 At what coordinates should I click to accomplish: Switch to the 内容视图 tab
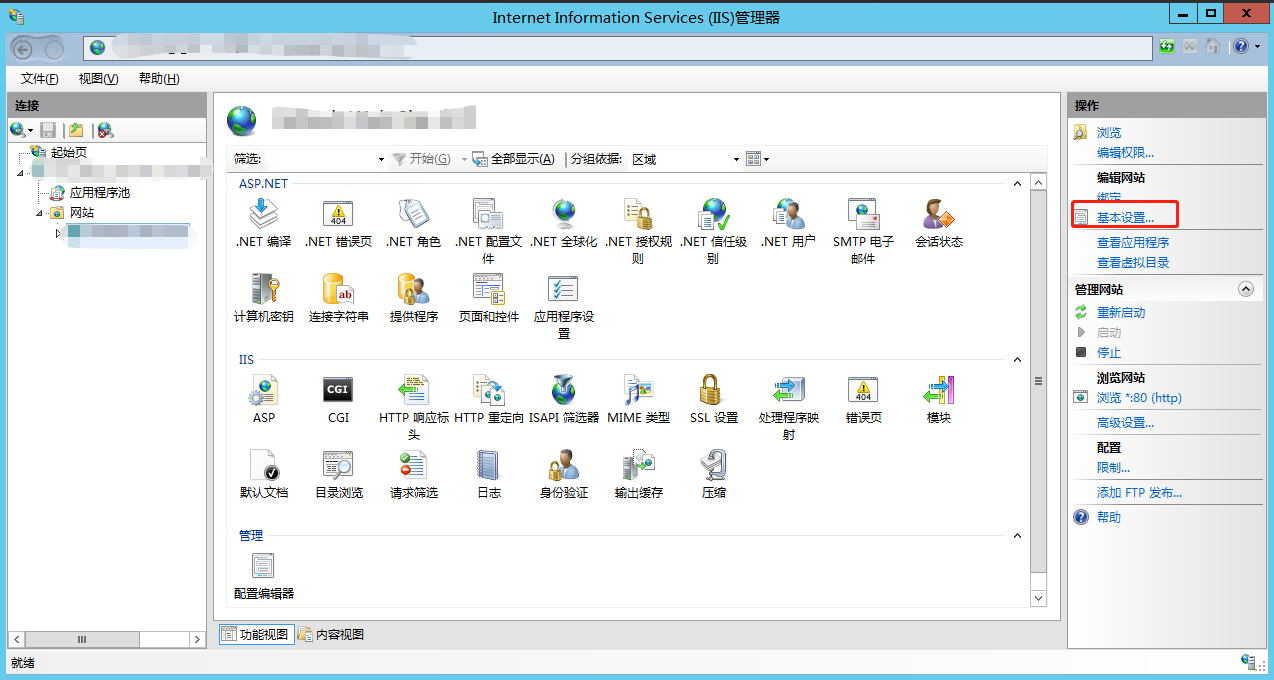coord(331,634)
